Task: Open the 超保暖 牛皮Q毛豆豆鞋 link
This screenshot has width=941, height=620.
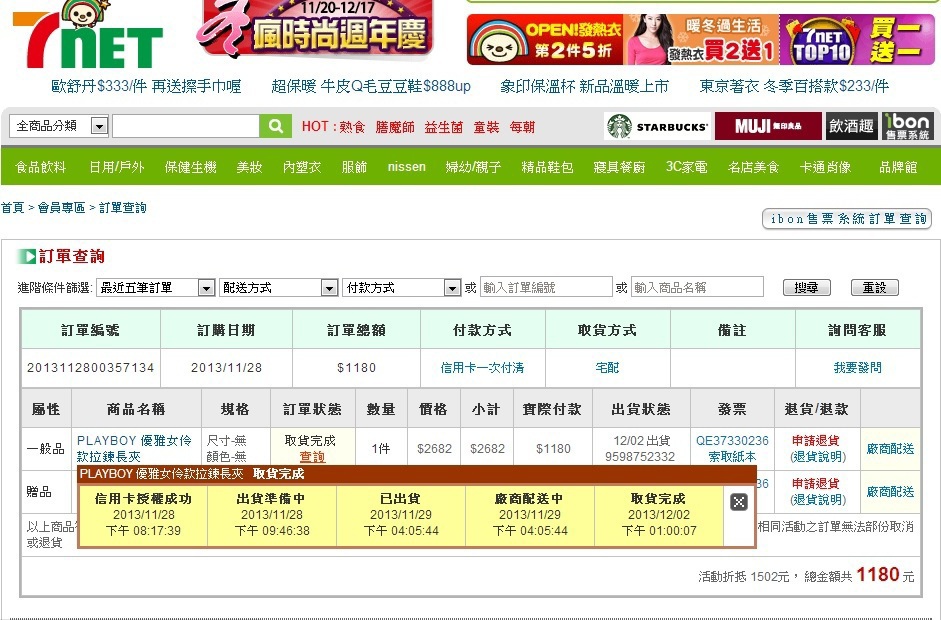Action: pyautogui.click(x=371, y=86)
